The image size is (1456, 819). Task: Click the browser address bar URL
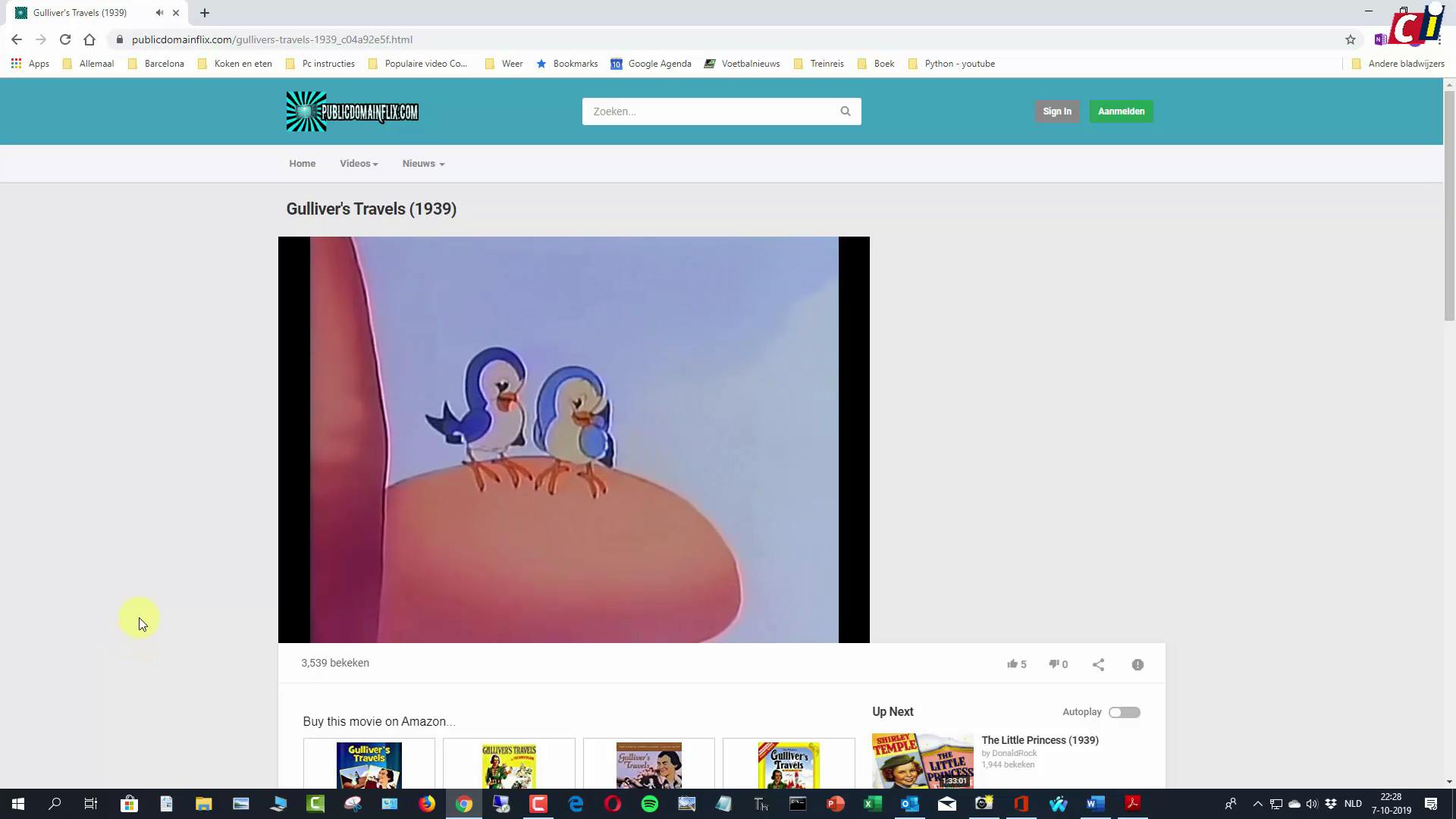click(x=271, y=39)
